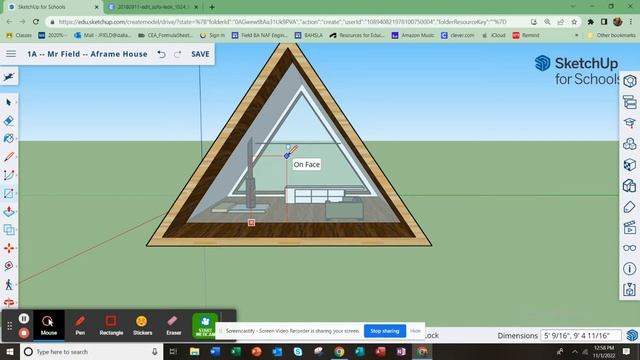Image resolution: width=640 pixels, height=360 pixels.
Task: Open the Components panel
Action: pyautogui.click(x=629, y=144)
